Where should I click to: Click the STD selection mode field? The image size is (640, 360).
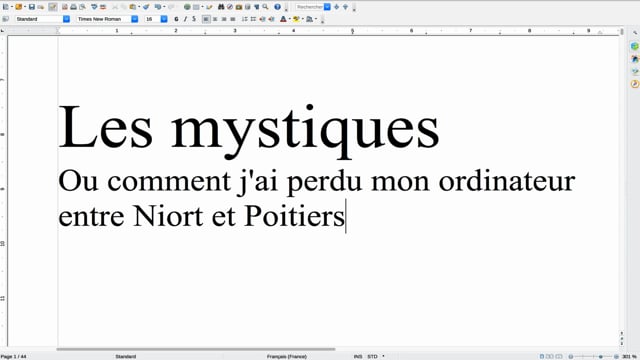(x=372, y=356)
